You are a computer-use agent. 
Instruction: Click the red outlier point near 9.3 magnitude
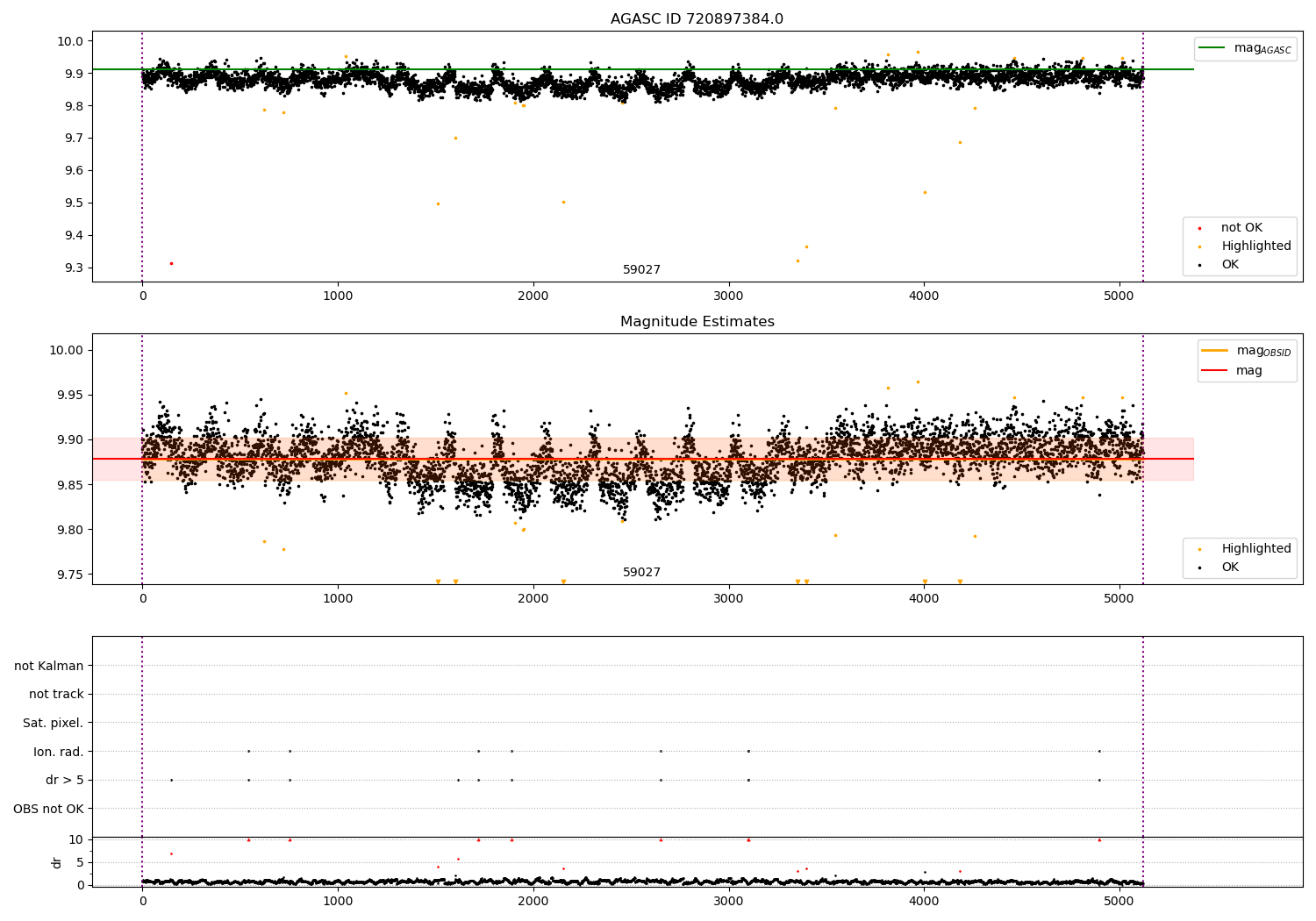(171, 263)
